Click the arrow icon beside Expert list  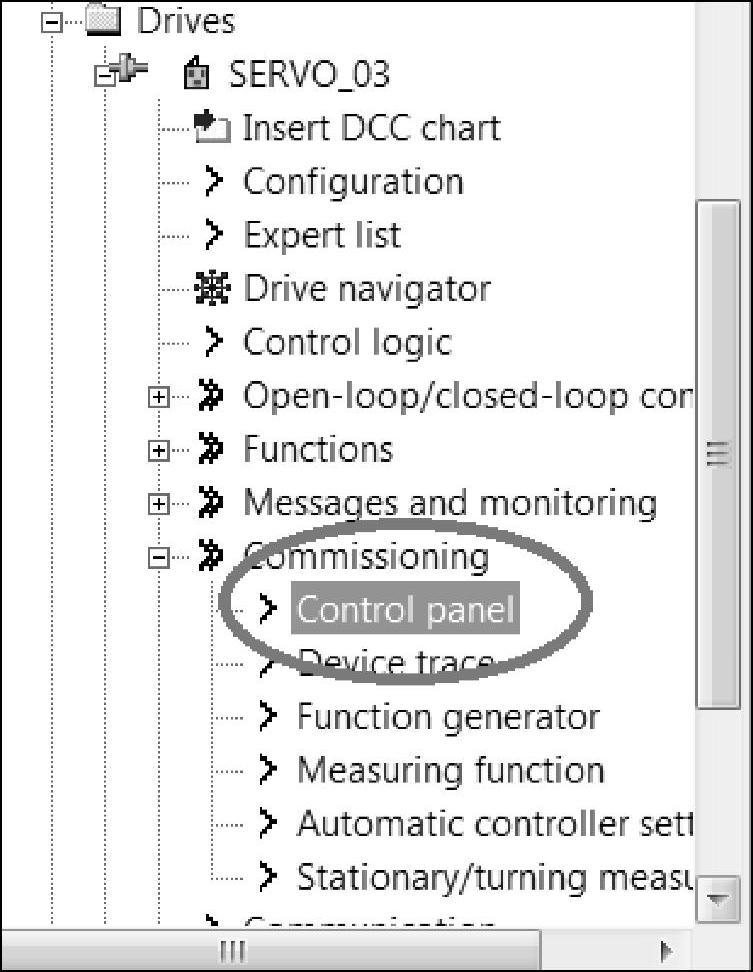point(212,235)
